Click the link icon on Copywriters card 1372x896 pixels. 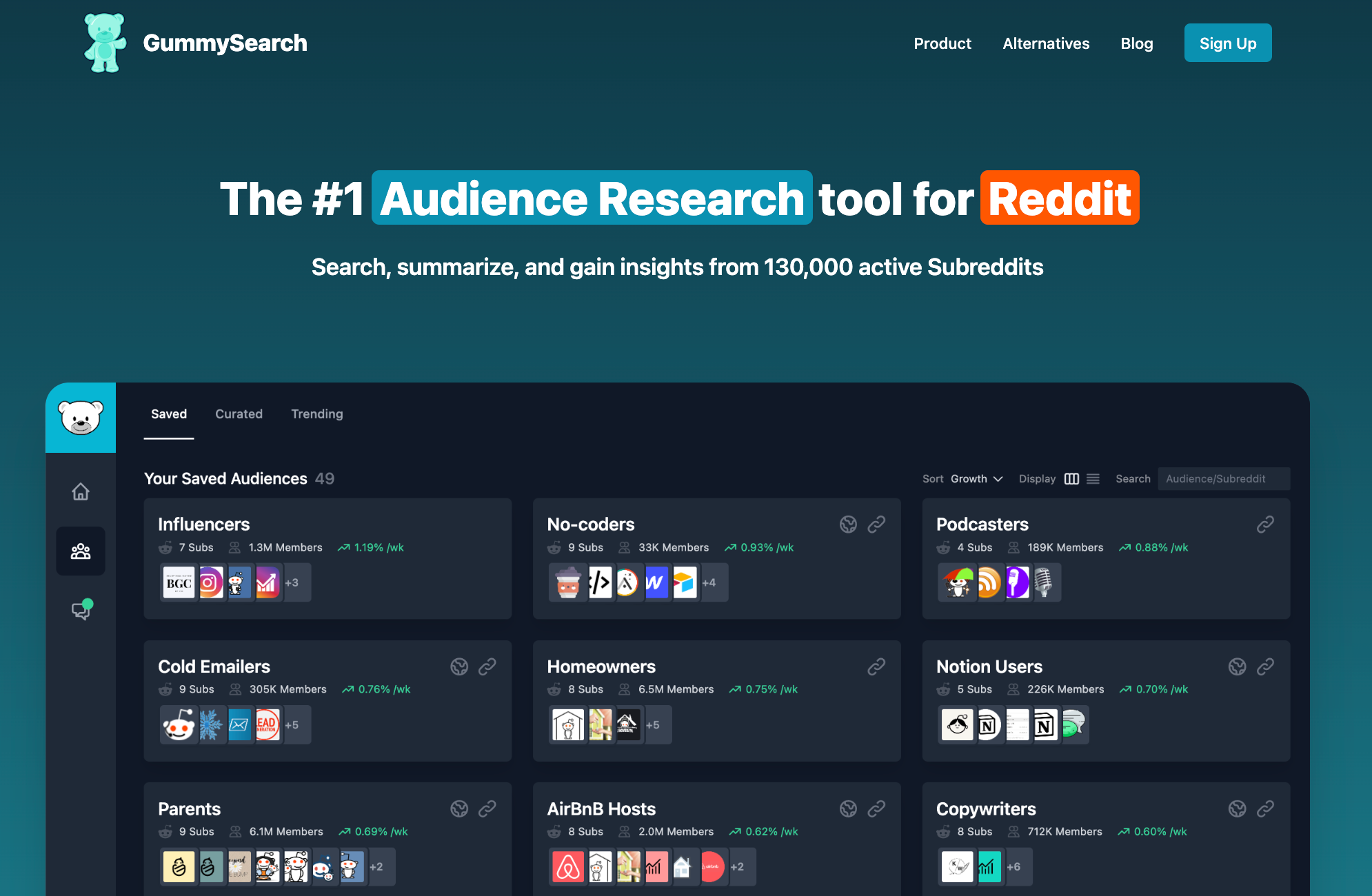pyautogui.click(x=1265, y=808)
